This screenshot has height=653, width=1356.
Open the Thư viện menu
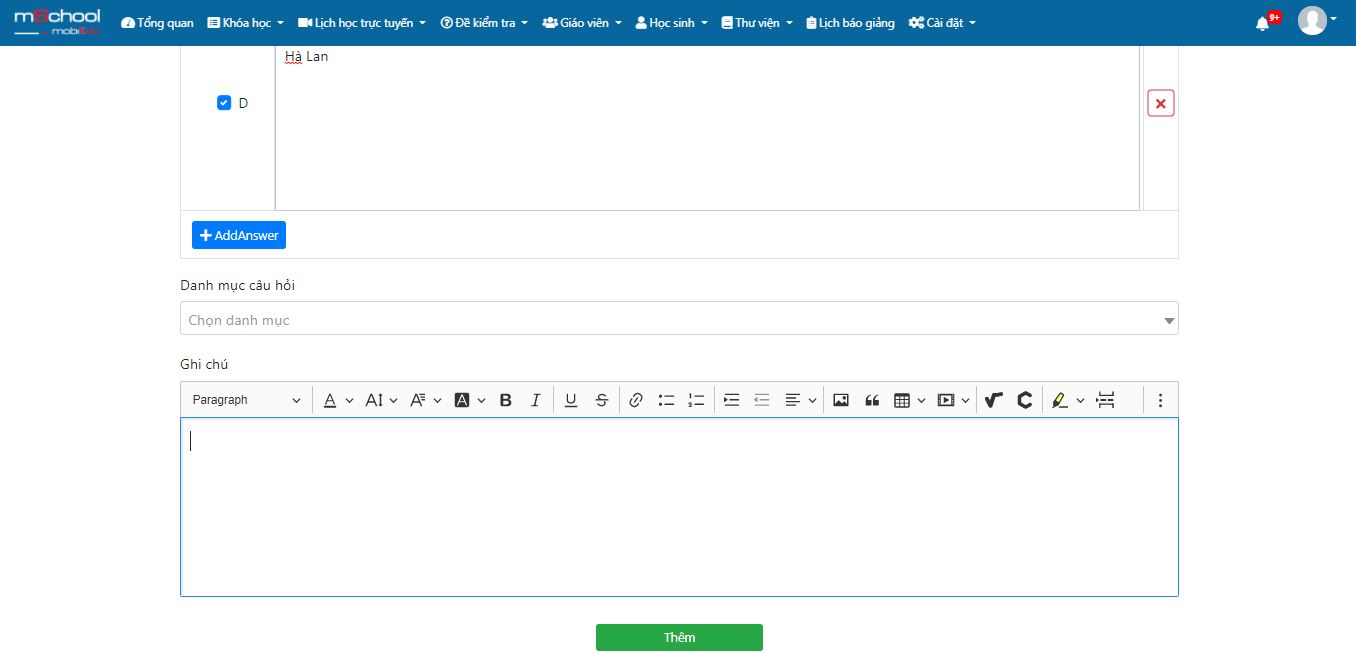(757, 23)
